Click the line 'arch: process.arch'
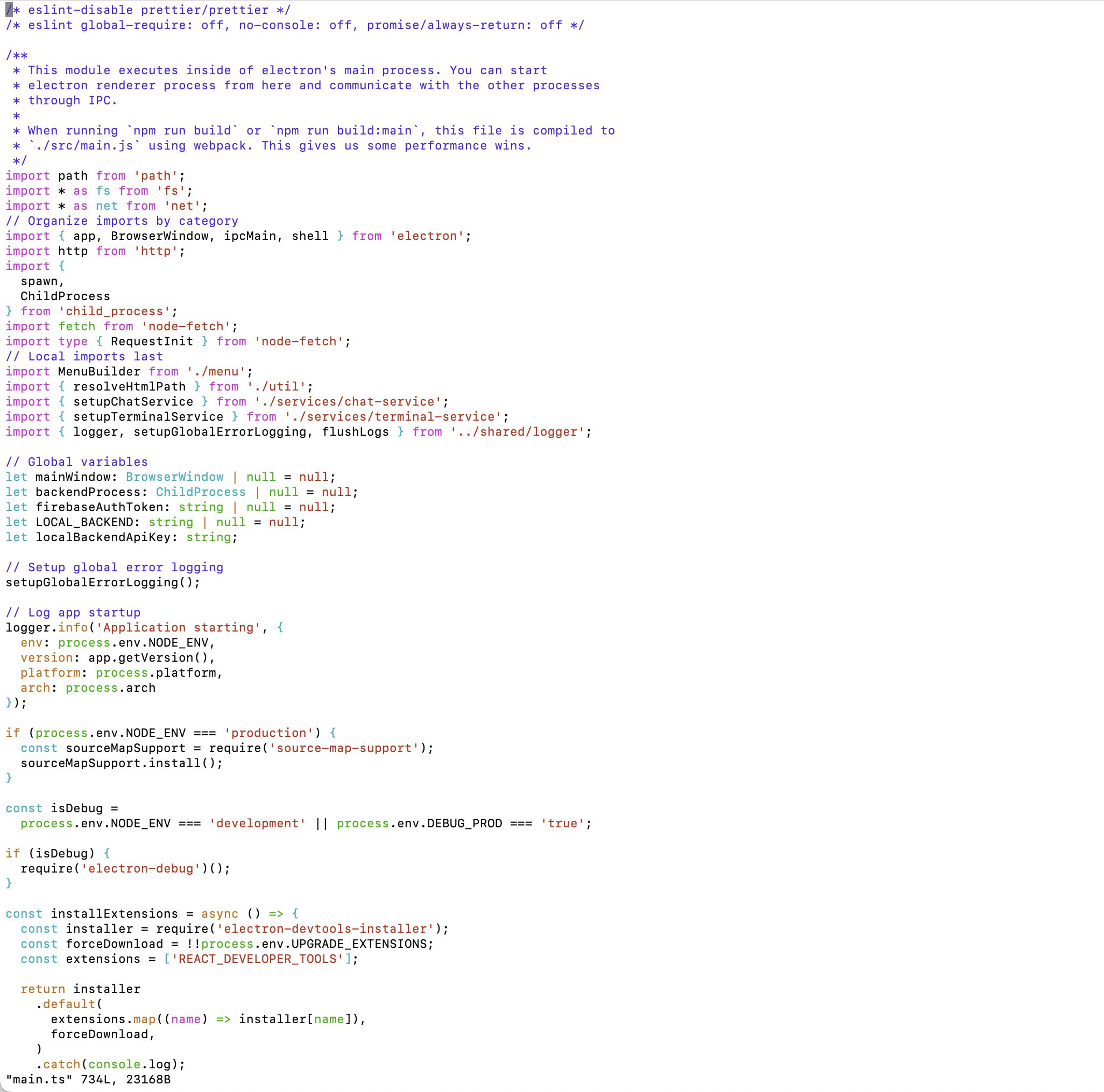Image resolution: width=1104 pixels, height=1092 pixels. [x=88, y=687]
